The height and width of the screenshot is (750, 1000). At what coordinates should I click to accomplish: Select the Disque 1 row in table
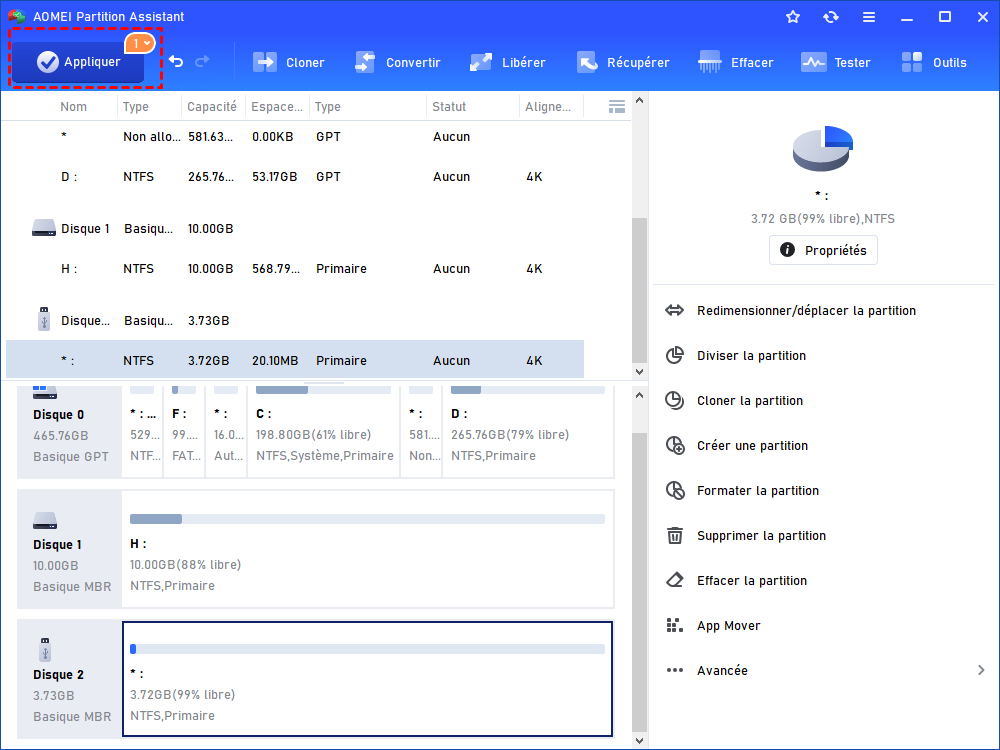pyautogui.click(x=295, y=228)
